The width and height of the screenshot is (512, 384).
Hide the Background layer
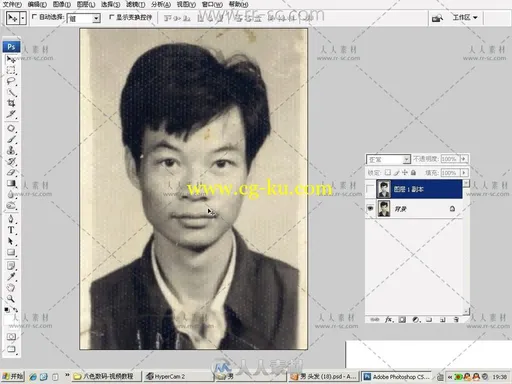(x=370, y=209)
